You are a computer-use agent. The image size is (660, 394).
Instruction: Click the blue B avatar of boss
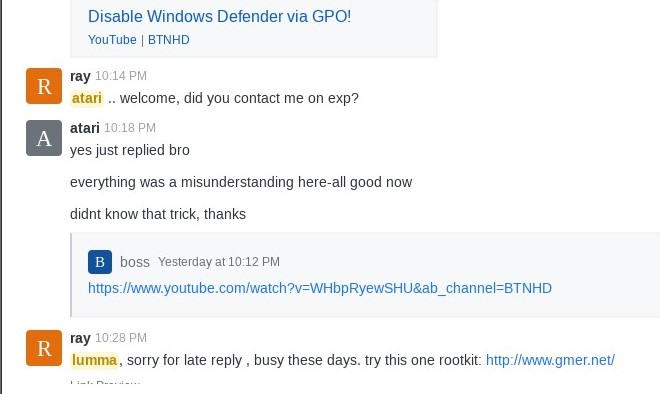(x=100, y=262)
